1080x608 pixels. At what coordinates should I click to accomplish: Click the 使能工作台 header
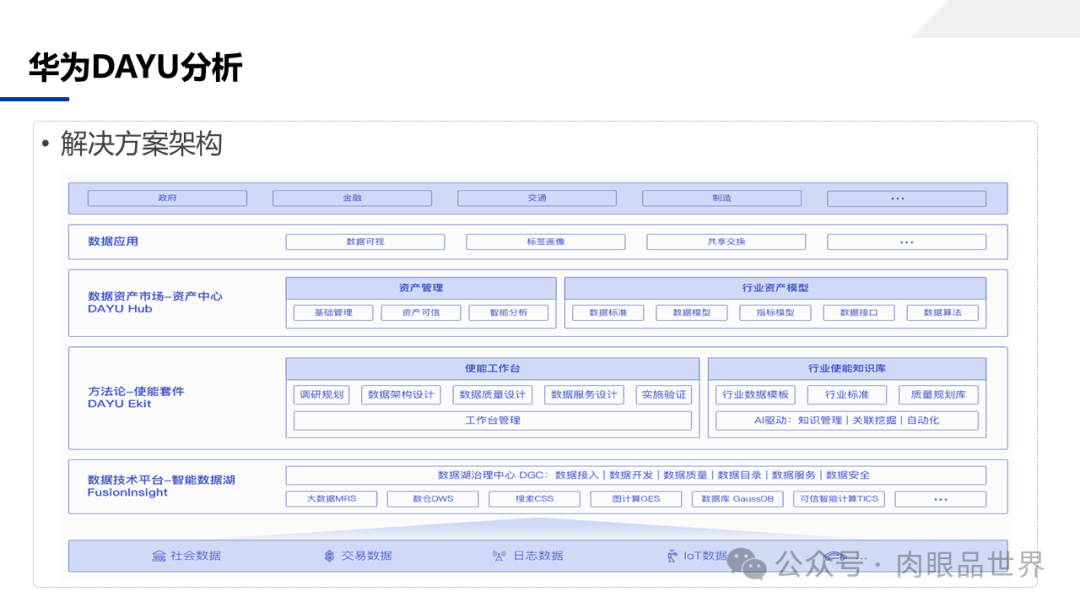click(x=492, y=368)
